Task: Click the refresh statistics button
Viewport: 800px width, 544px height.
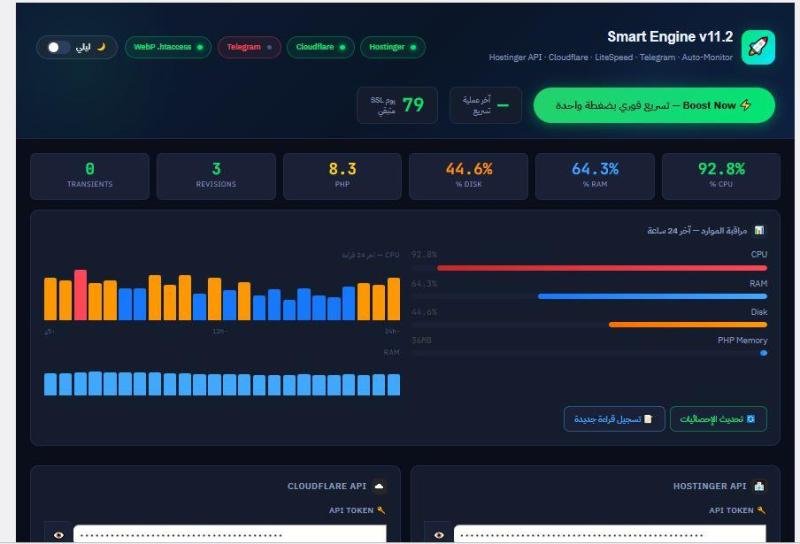Action: [718, 419]
